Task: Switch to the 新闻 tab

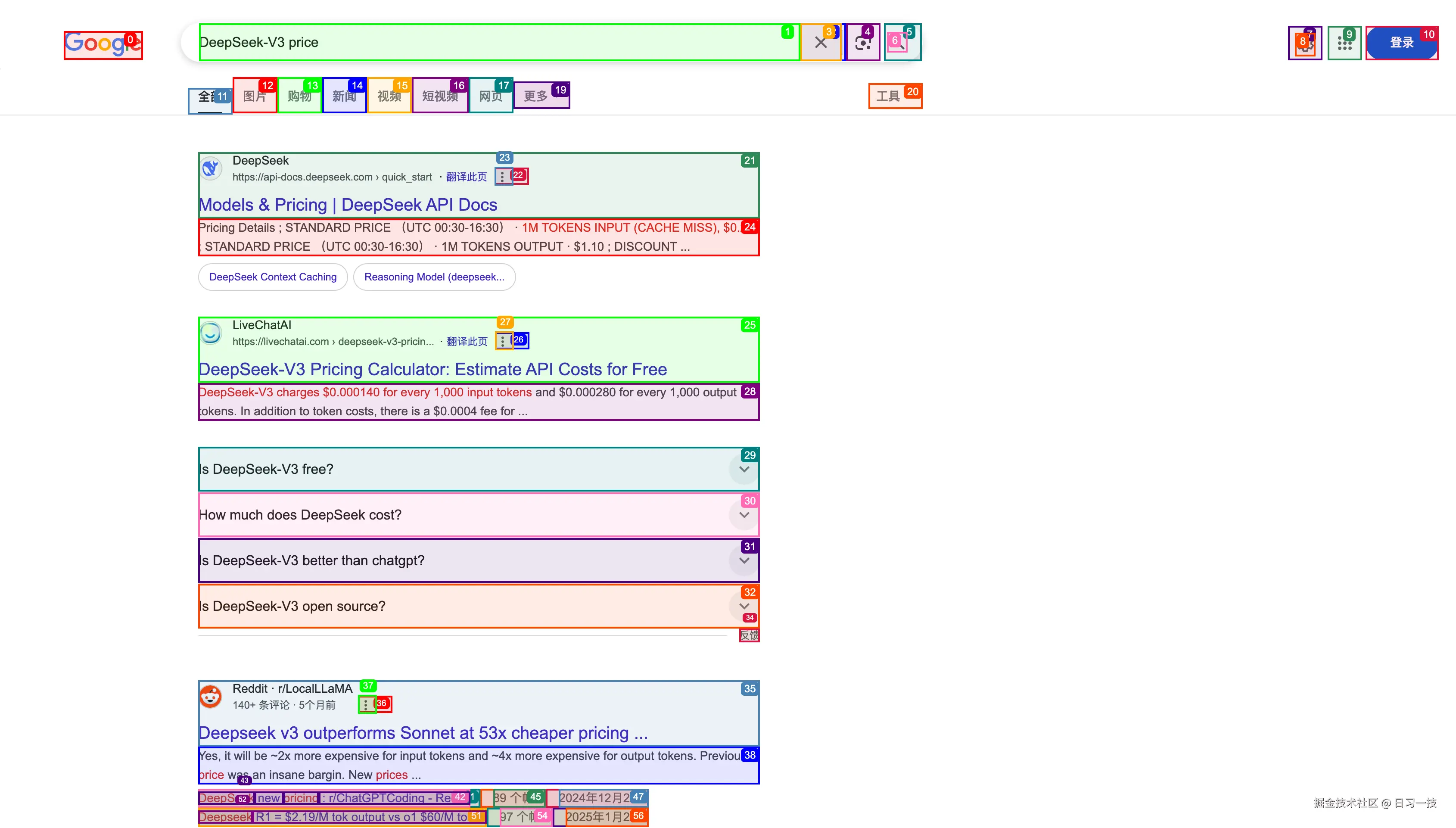Action: coord(344,96)
